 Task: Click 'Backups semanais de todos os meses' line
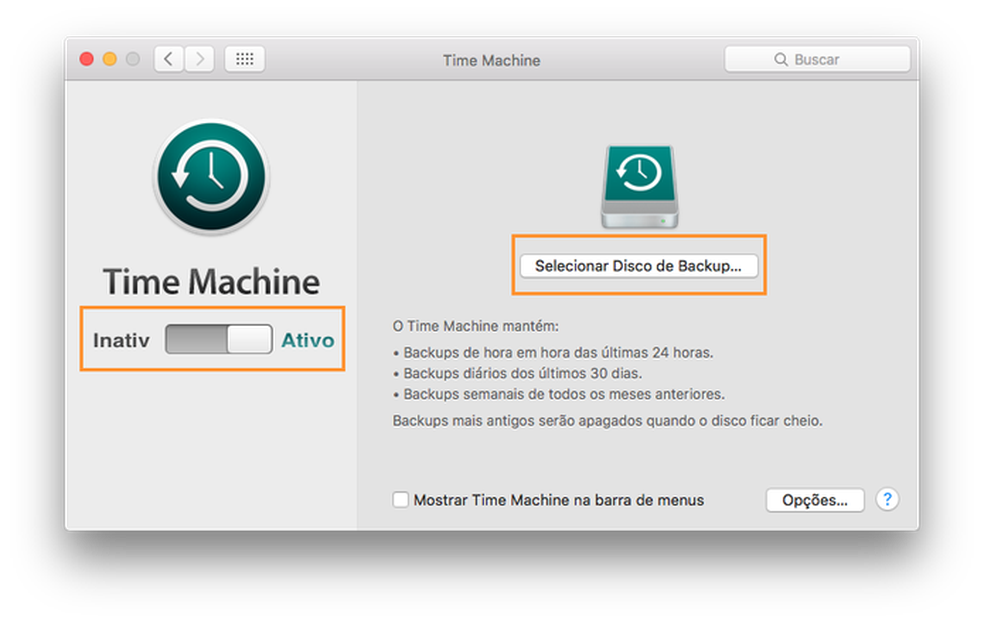(x=559, y=394)
